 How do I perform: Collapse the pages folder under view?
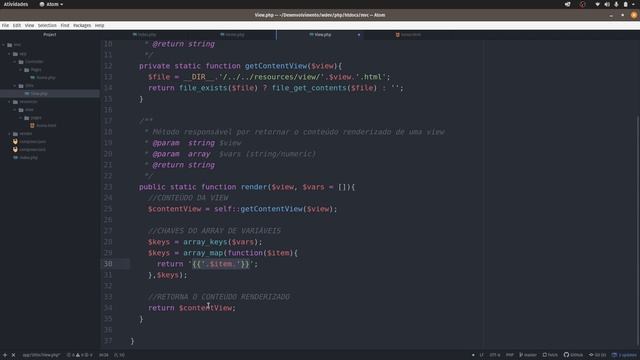tap(21, 118)
